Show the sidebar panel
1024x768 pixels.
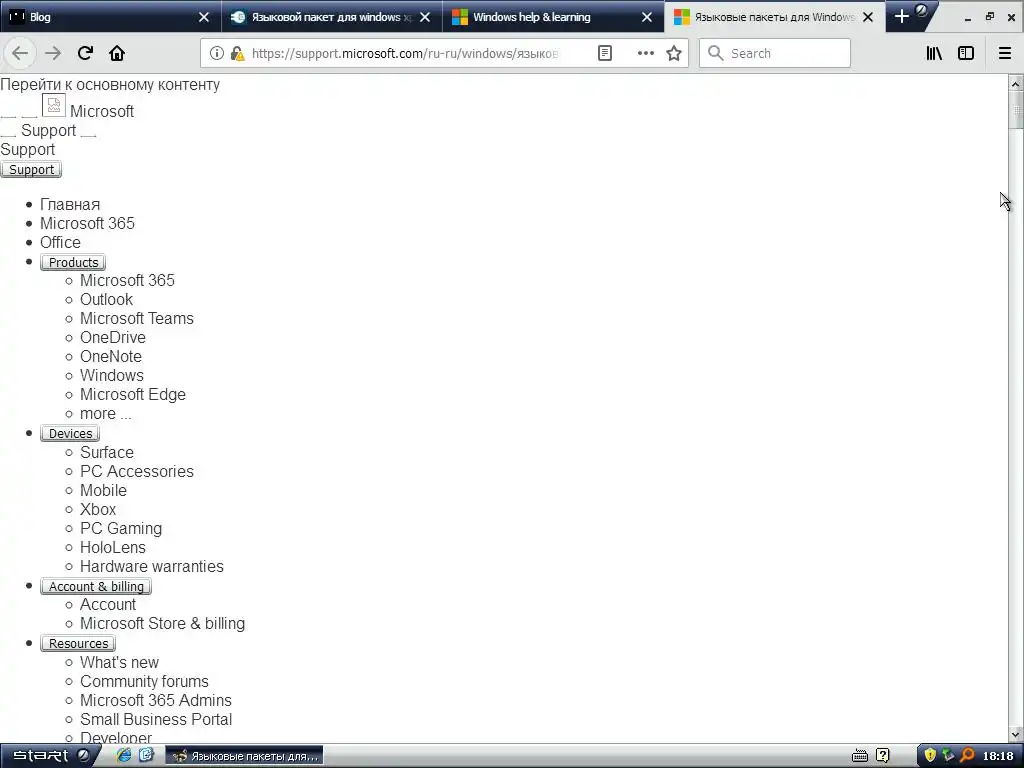click(x=966, y=53)
